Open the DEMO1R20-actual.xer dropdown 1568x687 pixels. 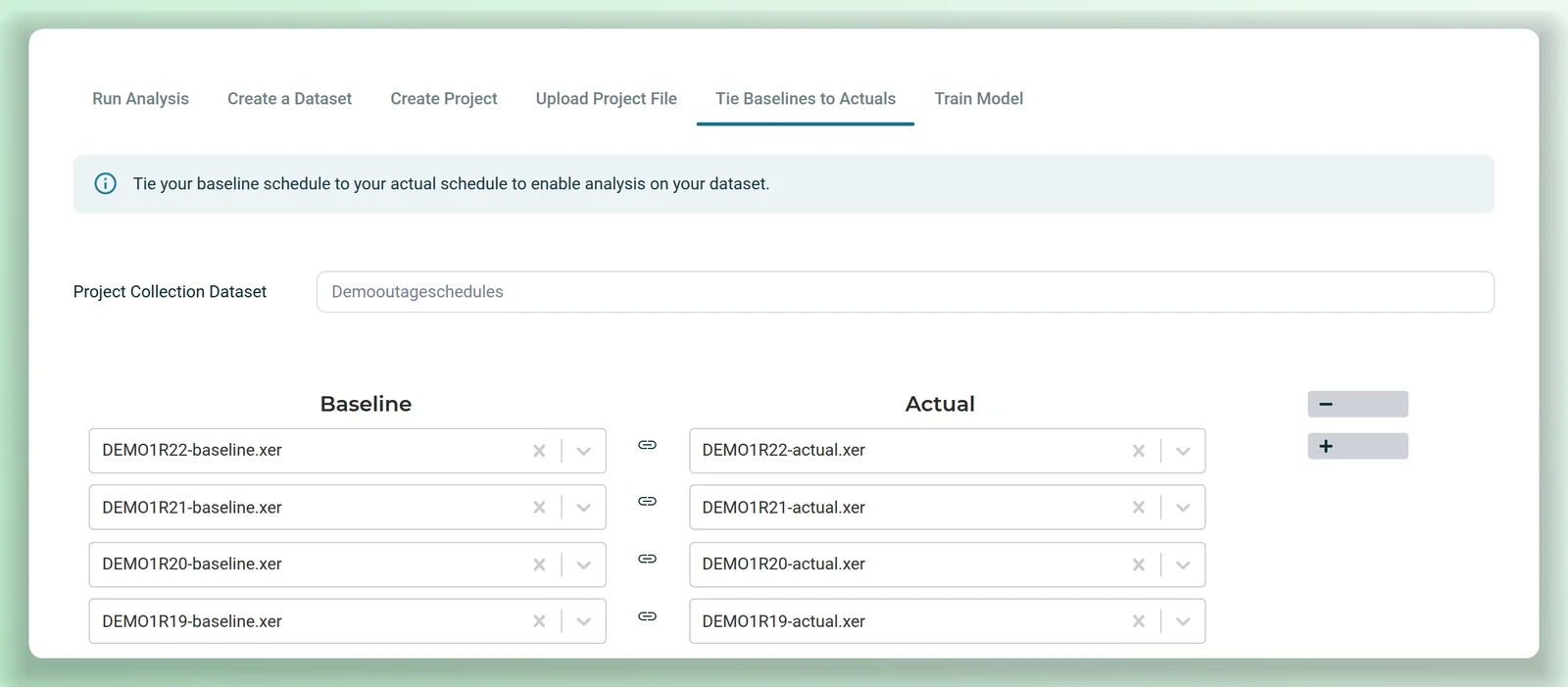tap(1183, 564)
